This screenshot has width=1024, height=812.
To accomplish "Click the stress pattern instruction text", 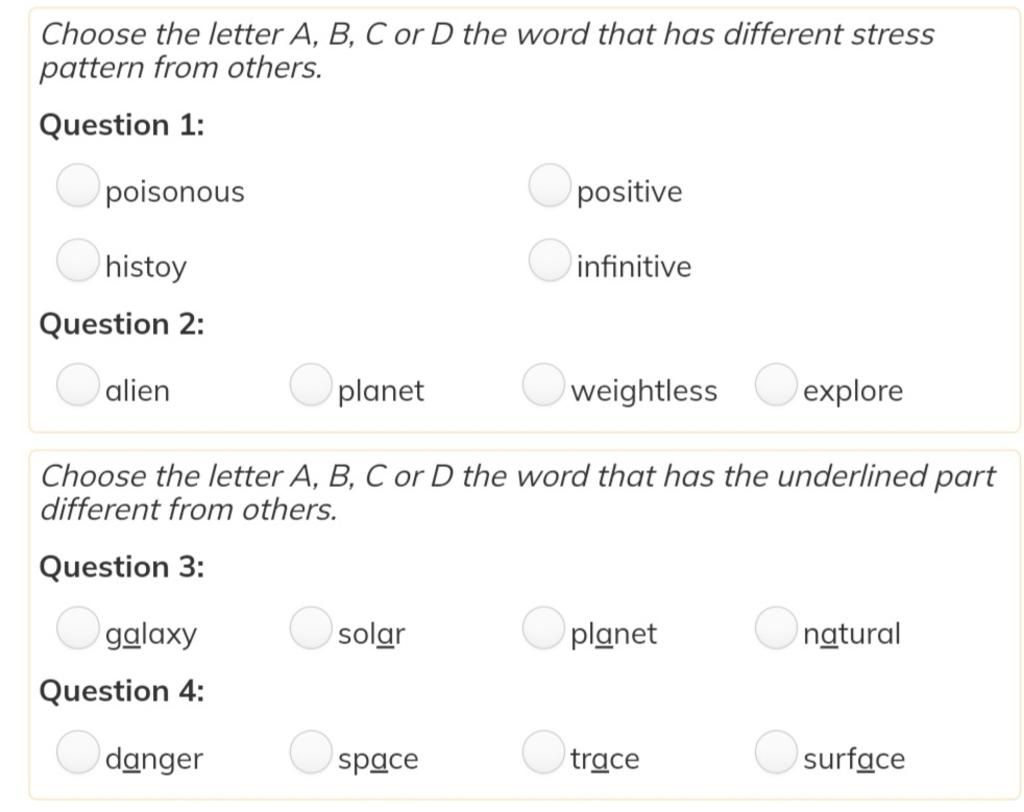I will click(487, 51).
